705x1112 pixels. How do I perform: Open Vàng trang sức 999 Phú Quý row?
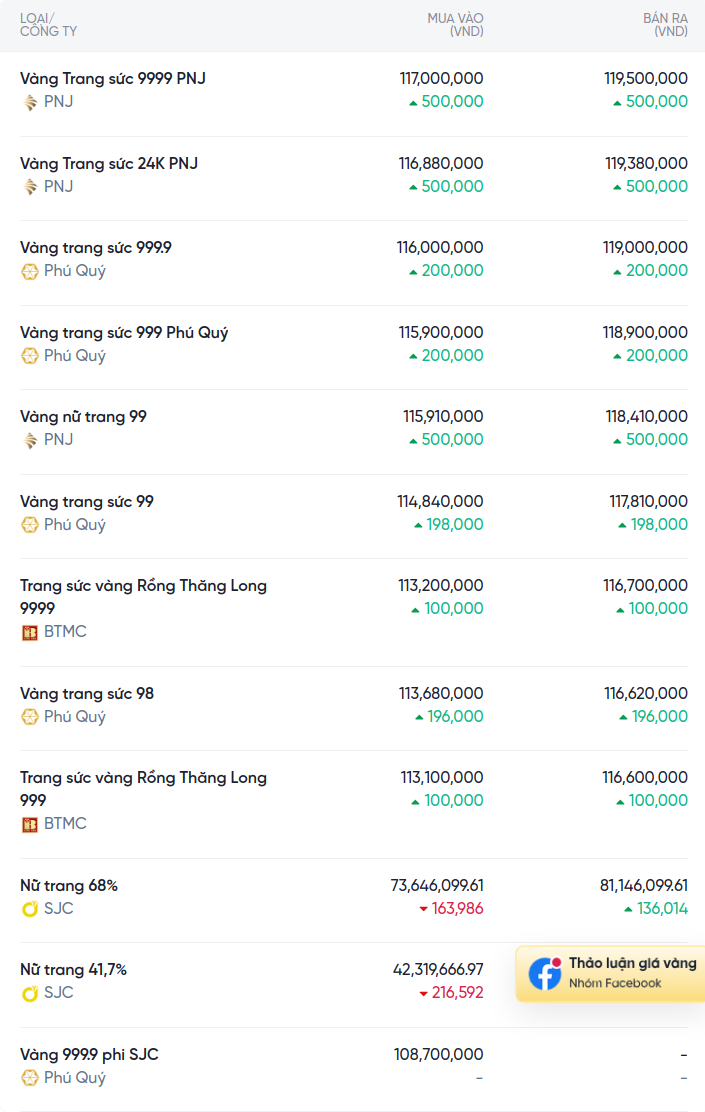(x=124, y=332)
